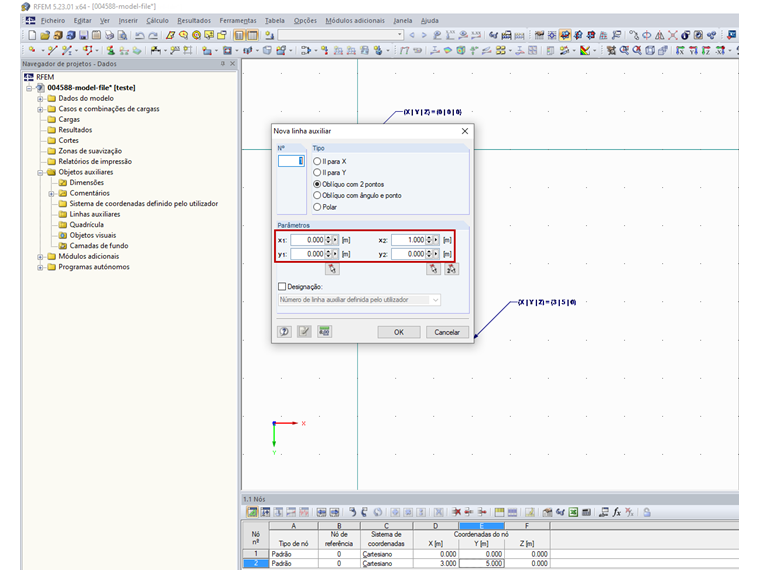760x570 pixels.
Task: Go to previous load case arrow
Action: [x=412, y=35]
